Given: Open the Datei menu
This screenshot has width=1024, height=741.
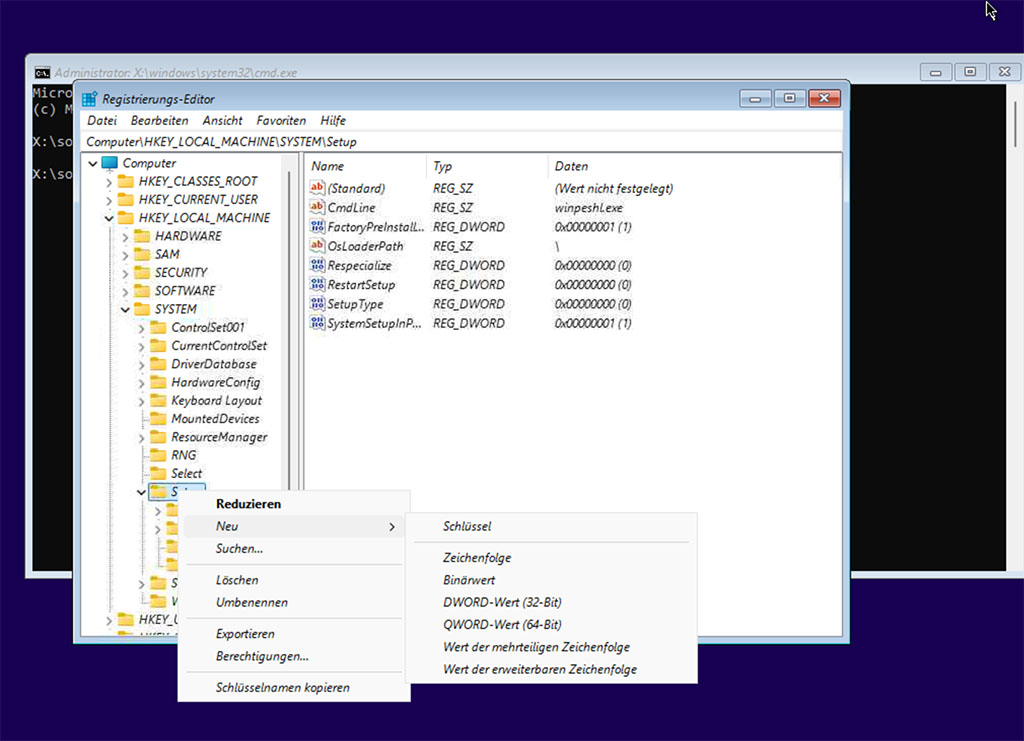Looking at the screenshot, I should [x=102, y=121].
